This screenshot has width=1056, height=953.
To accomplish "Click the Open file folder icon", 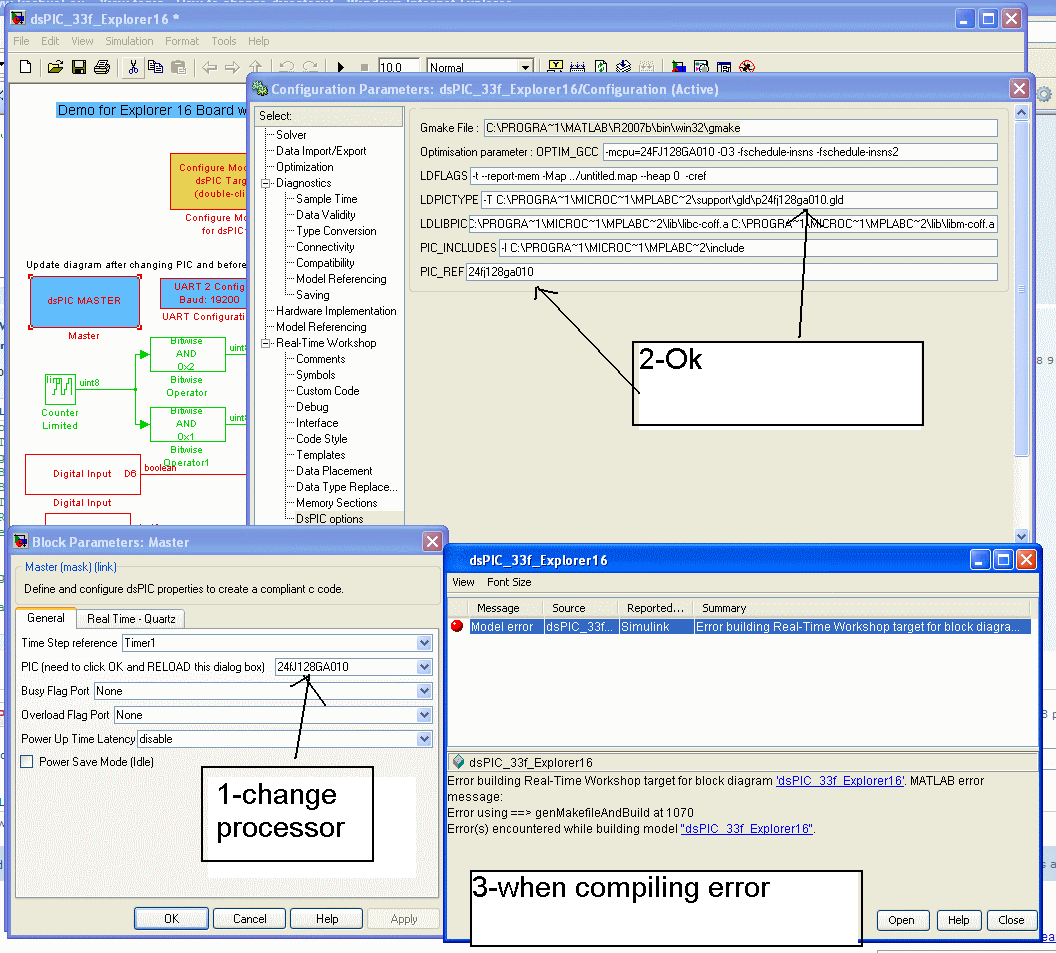I will (x=55, y=67).
